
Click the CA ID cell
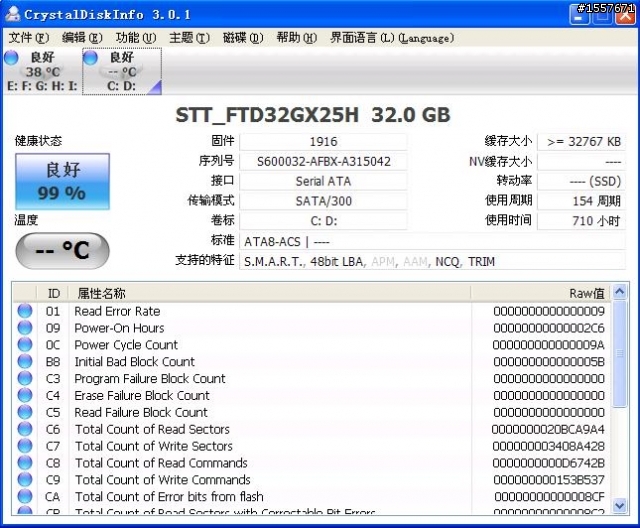(53, 497)
